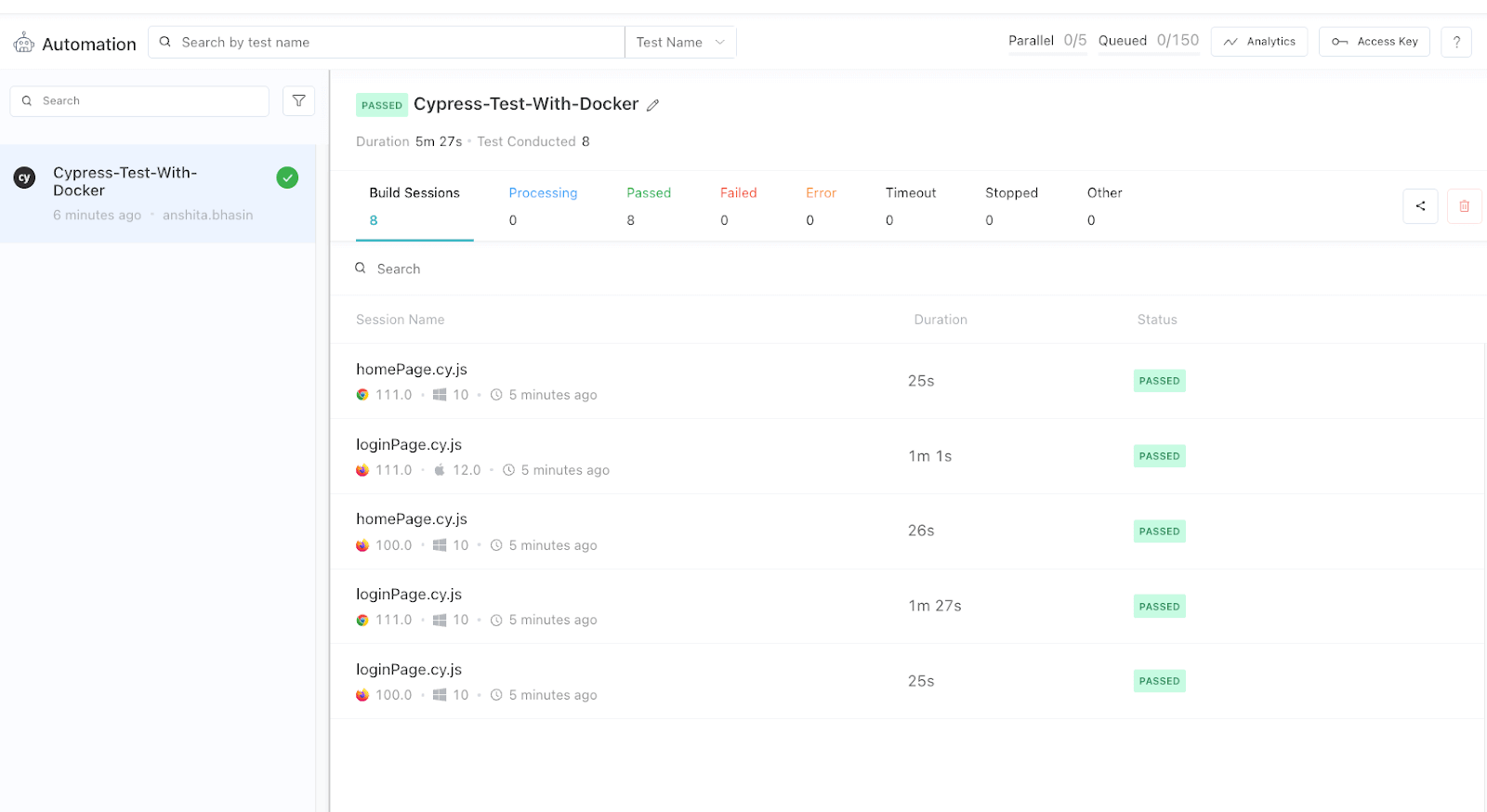Viewport: 1487px width, 812px height.
Task: Click Firefox icon of loginPage.cy.js 100.0 session
Action: click(x=362, y=695)
